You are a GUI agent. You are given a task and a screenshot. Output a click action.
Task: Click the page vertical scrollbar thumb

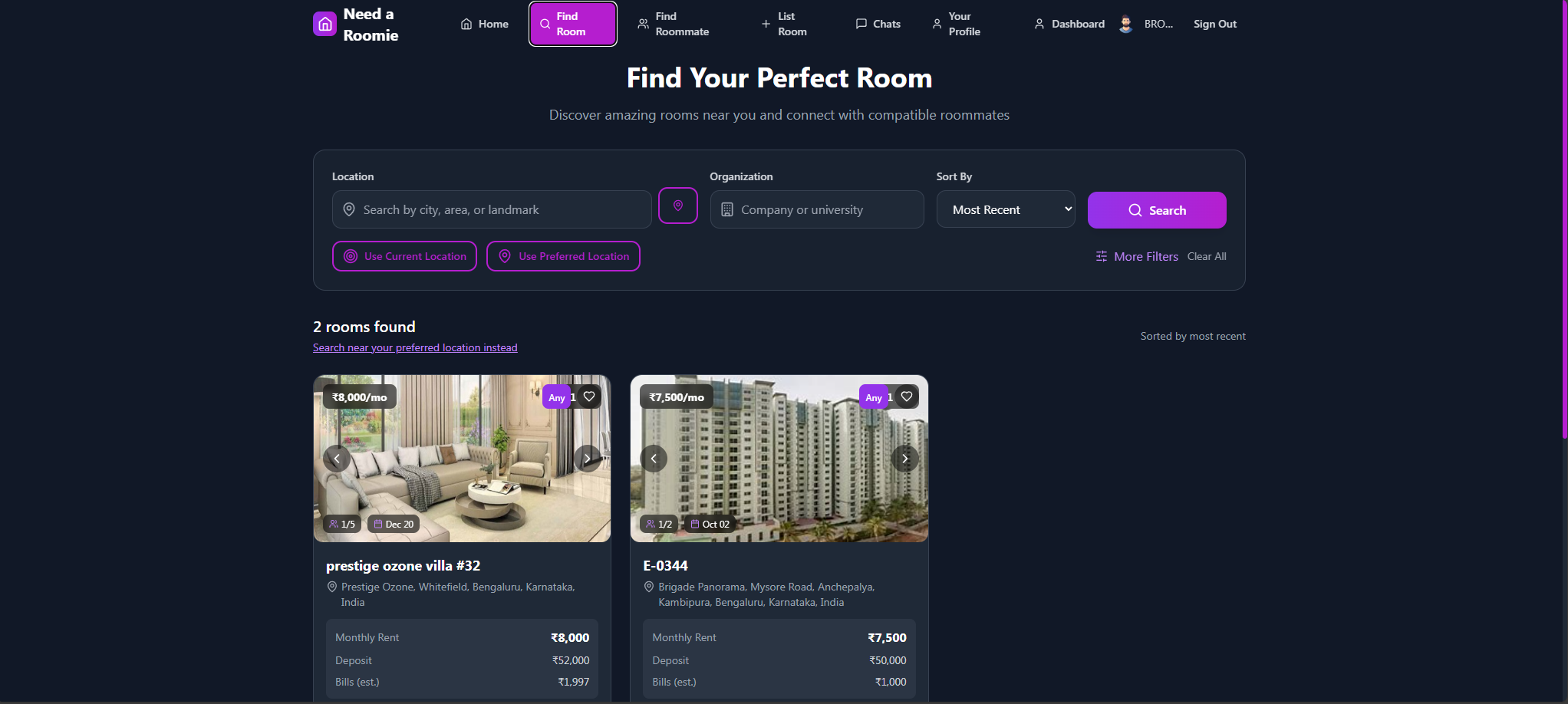(1564, 219)
